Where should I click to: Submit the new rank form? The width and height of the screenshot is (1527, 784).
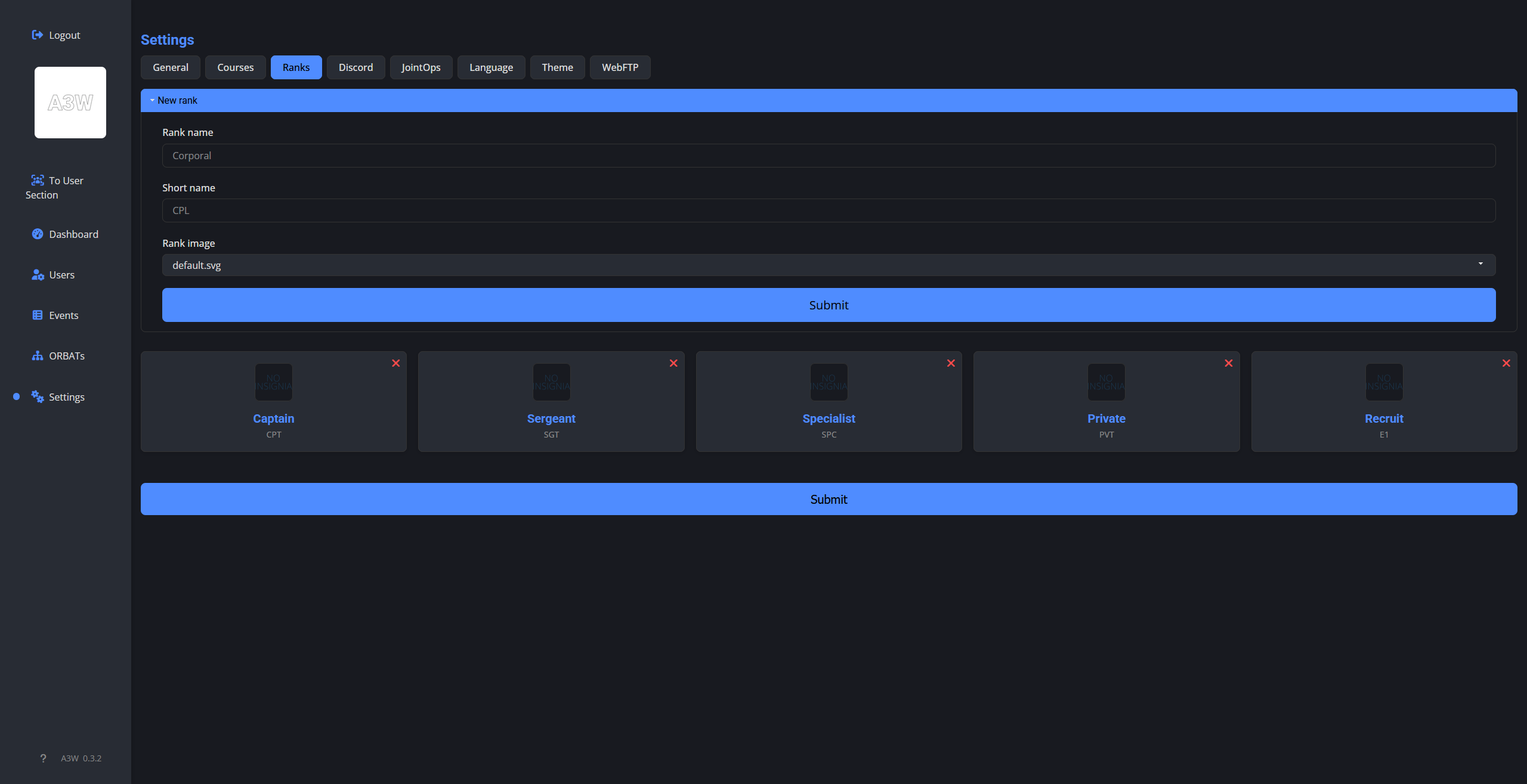(x=828, y=305)
